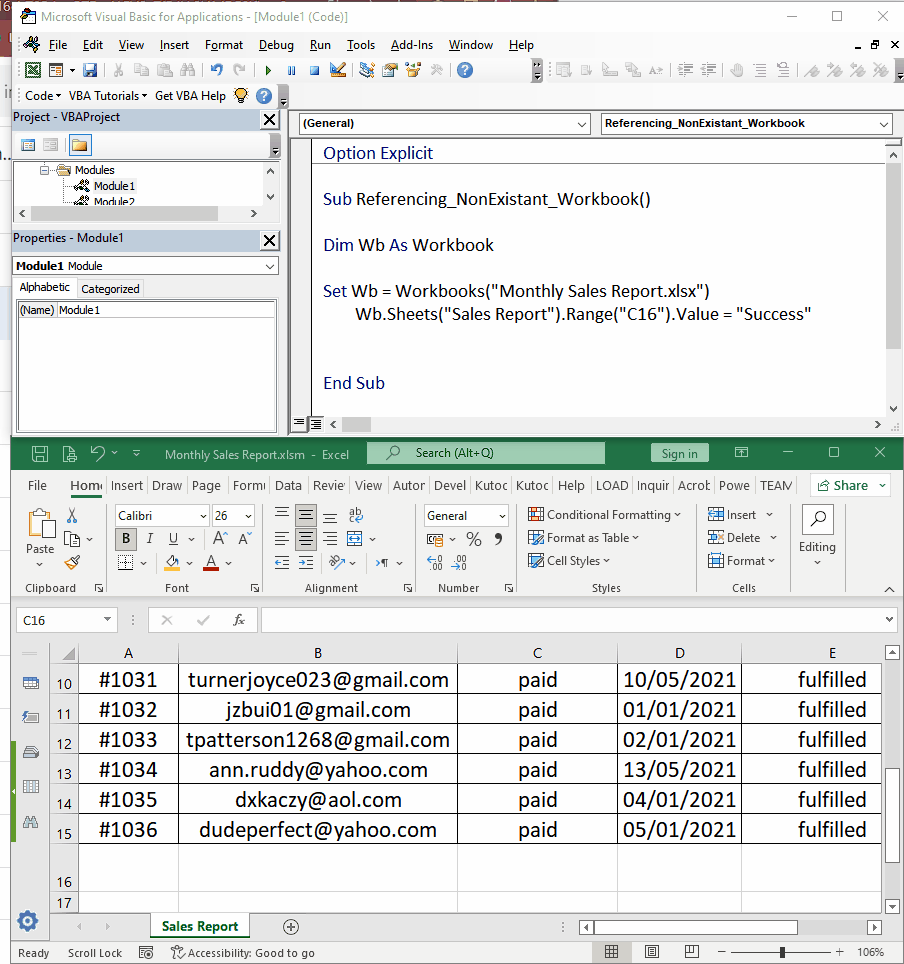904x964 pixels.
Task: Click the Search (Alt+Q) field
Action: click(x=485, y=453)
